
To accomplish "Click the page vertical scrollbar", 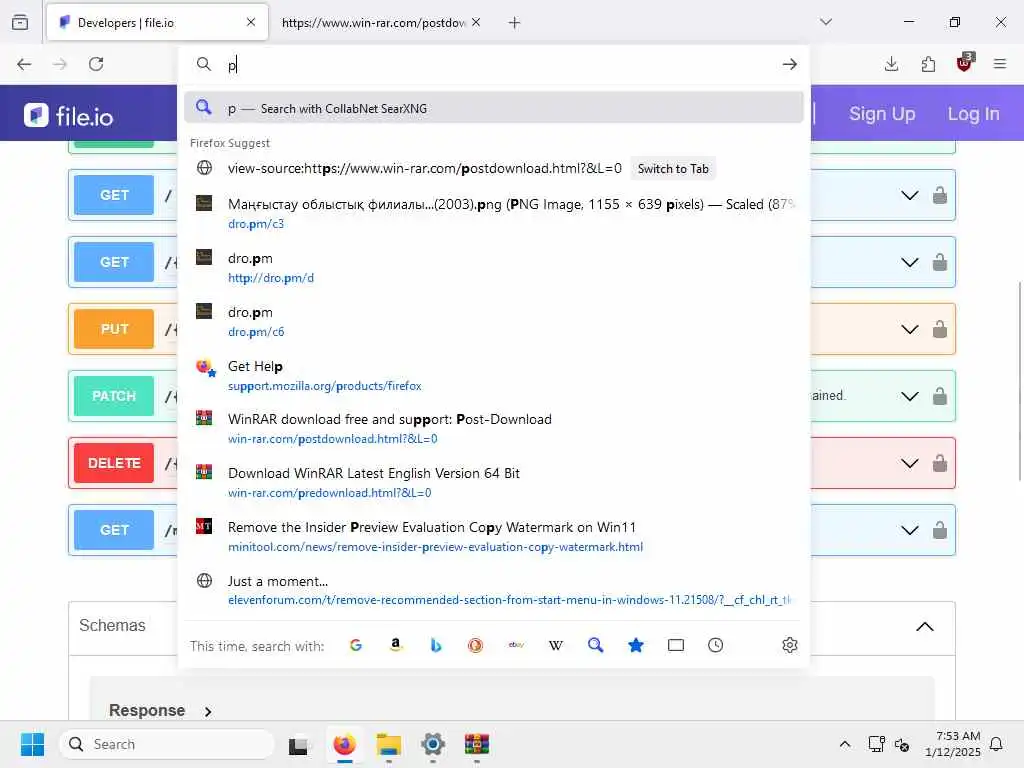I will coord(1019,381).
